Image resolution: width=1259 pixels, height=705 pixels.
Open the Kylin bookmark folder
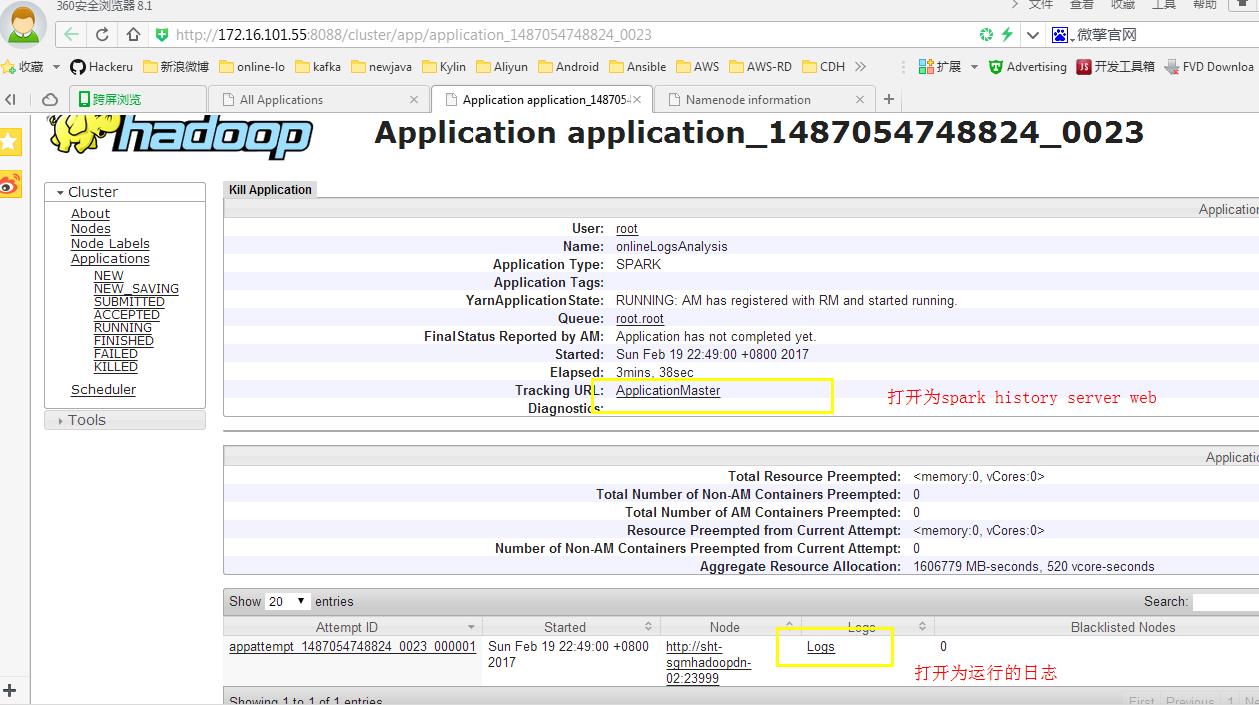click(x=444, y=67)
